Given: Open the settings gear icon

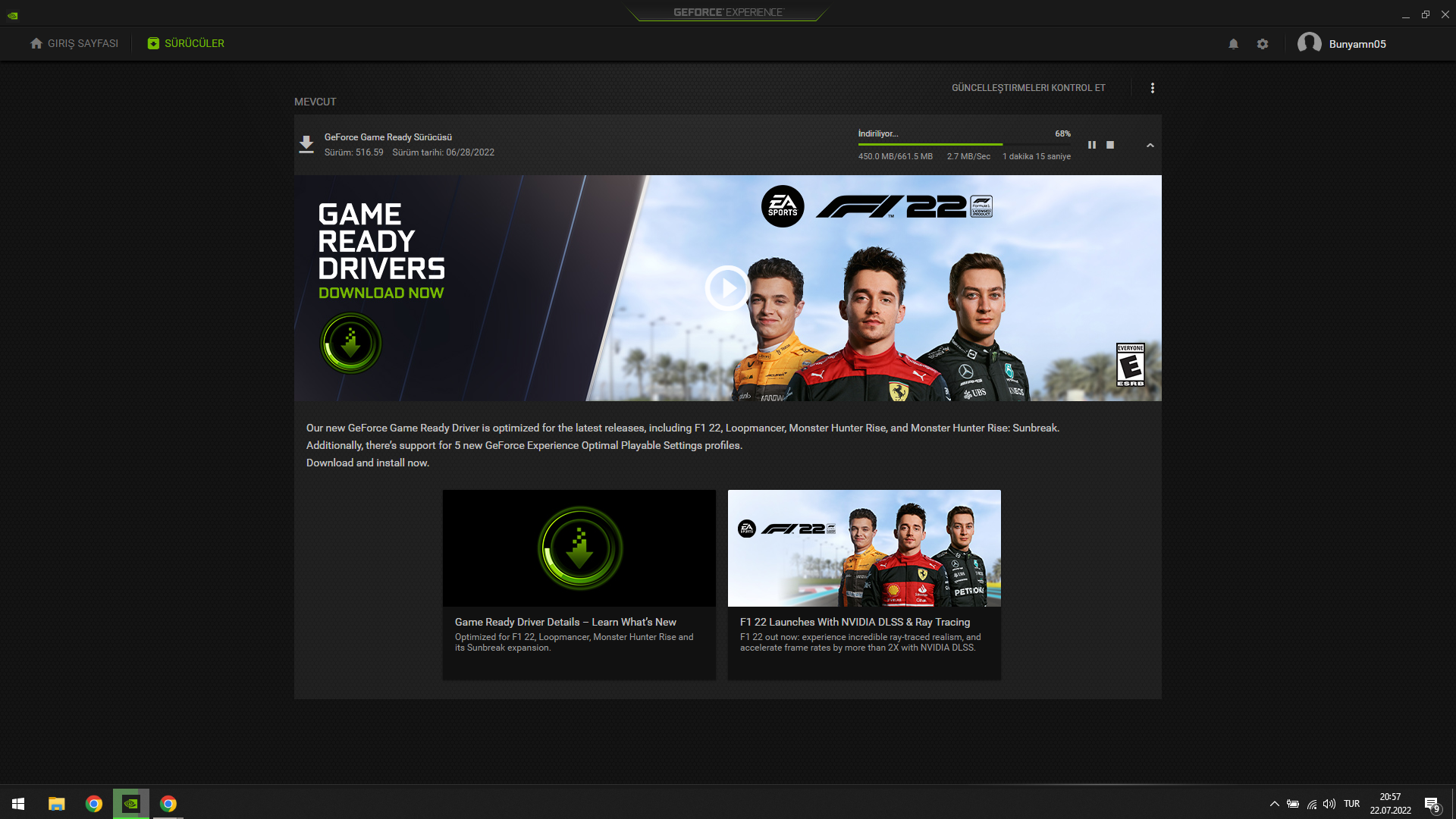Looking at the screenshot, I should coord(1263,44).
